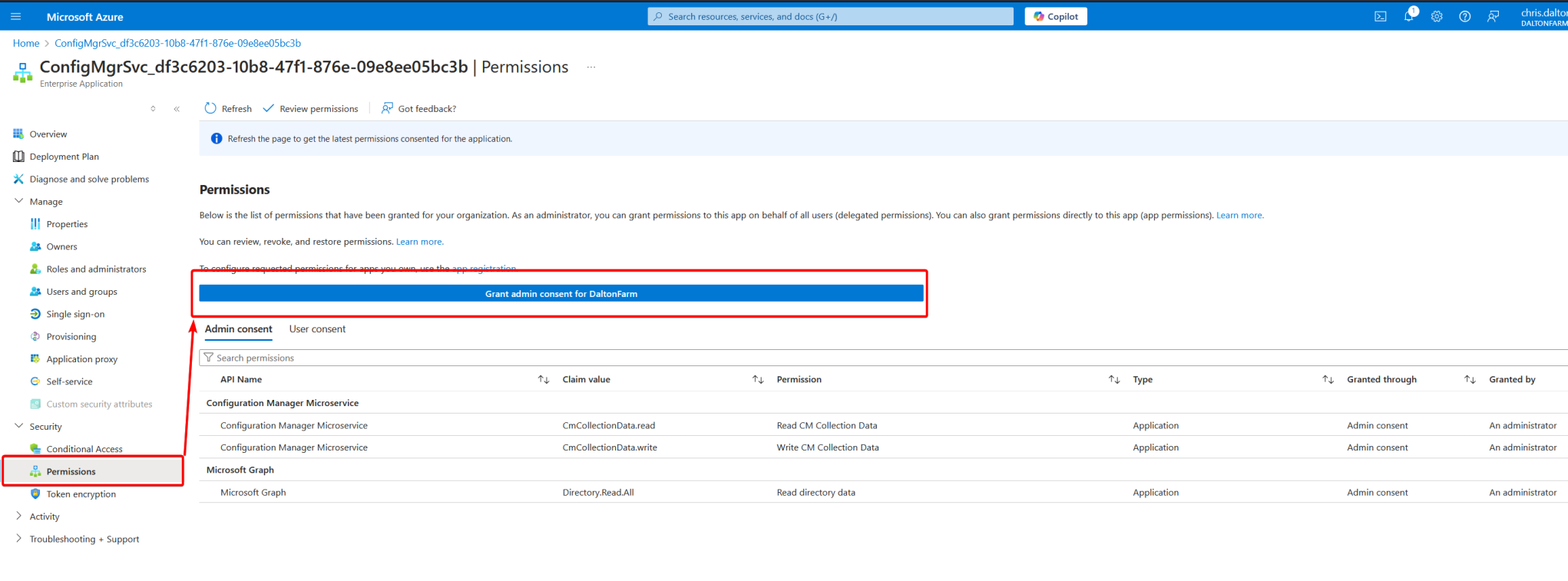Sort by Claim value column arrows
Viewport: 1568px width, 581px height.
click(x=758, y=379)
